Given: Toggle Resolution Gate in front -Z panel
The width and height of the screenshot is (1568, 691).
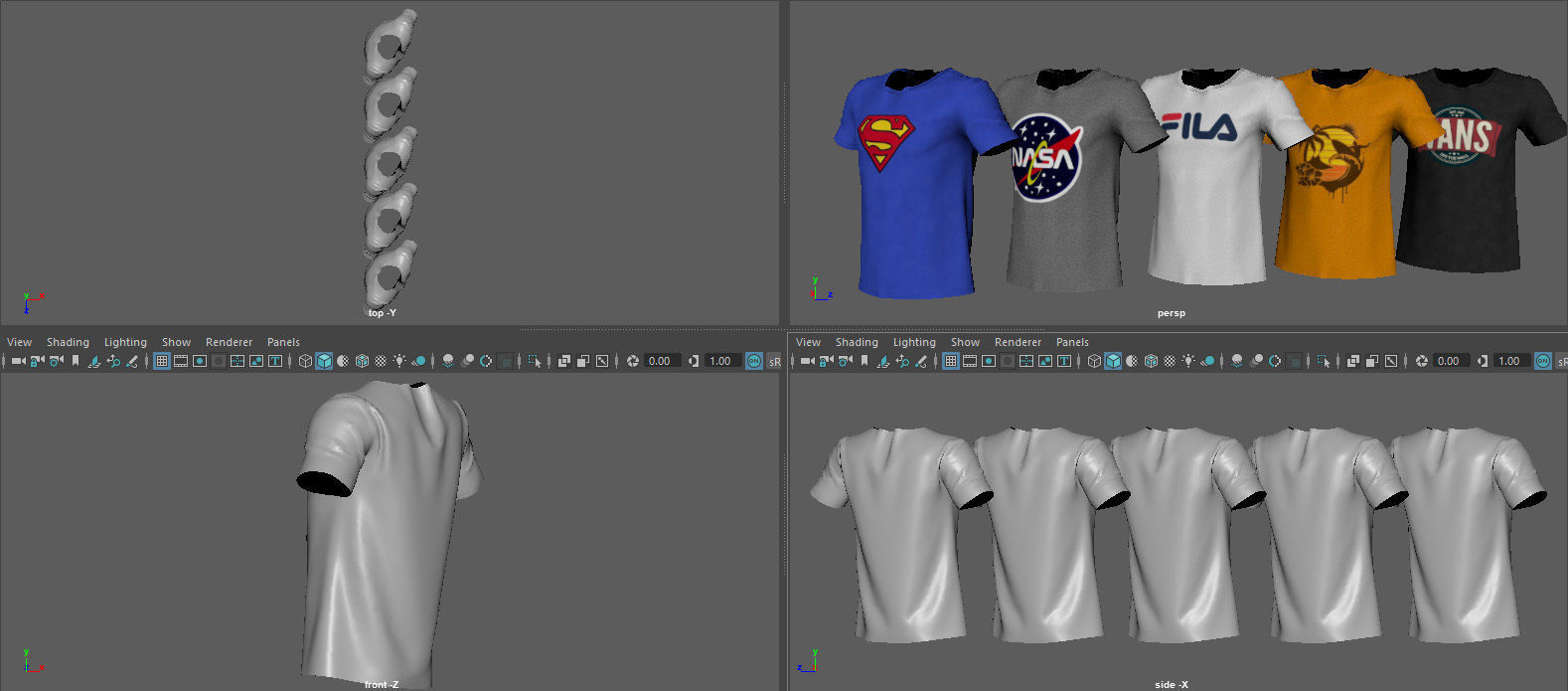Looking at the screenshot, I should 199,361.
